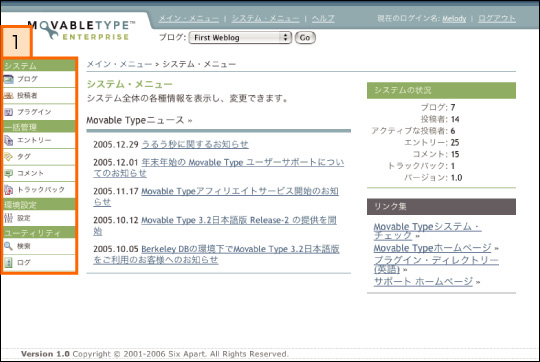Click the ログ icon in sidebar
Screen dimensions: 540x362
click(x=9, y=262)
